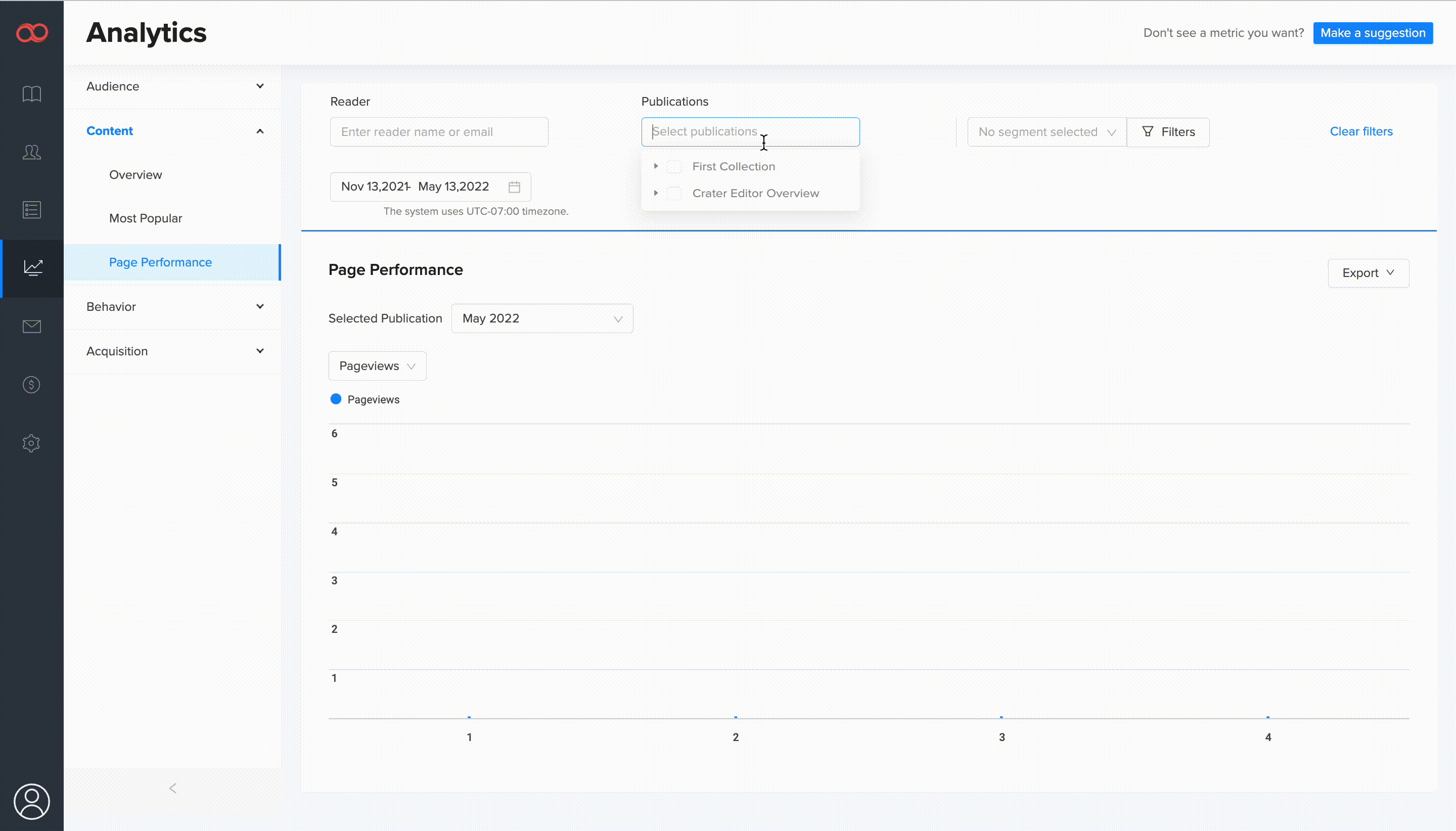Screen dimensions: 1456x831
Task: Open the Selected Publication May 2022 dropdown
Action: [541, 318]
